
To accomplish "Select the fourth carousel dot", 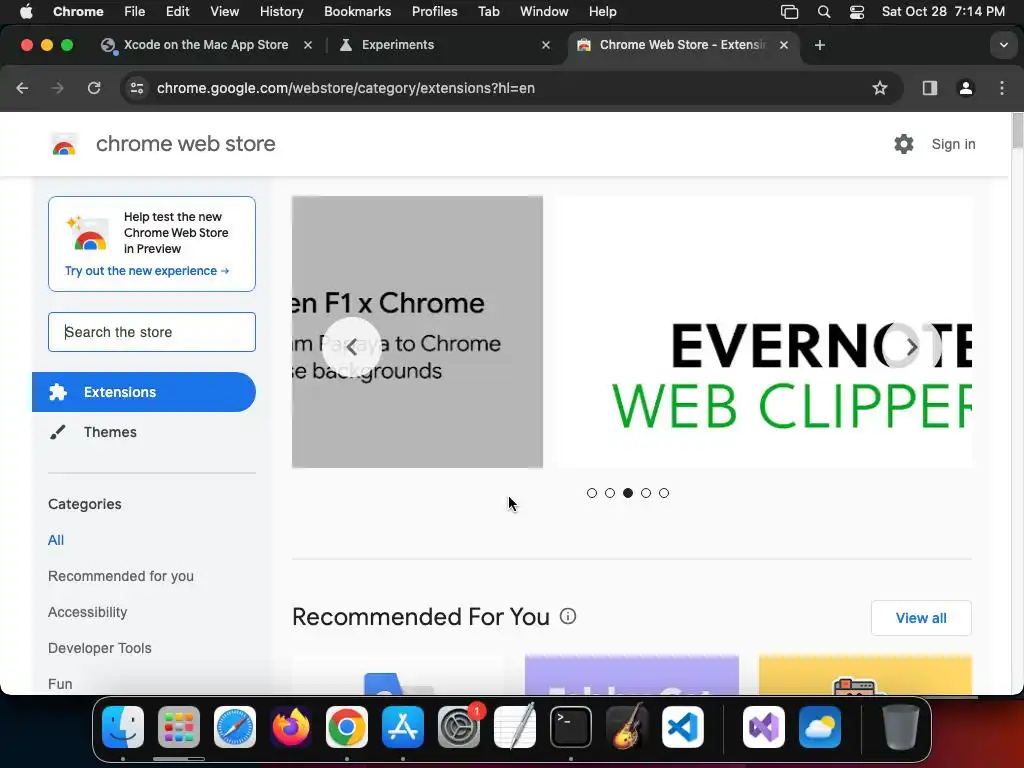I will (x=646, y=493).
